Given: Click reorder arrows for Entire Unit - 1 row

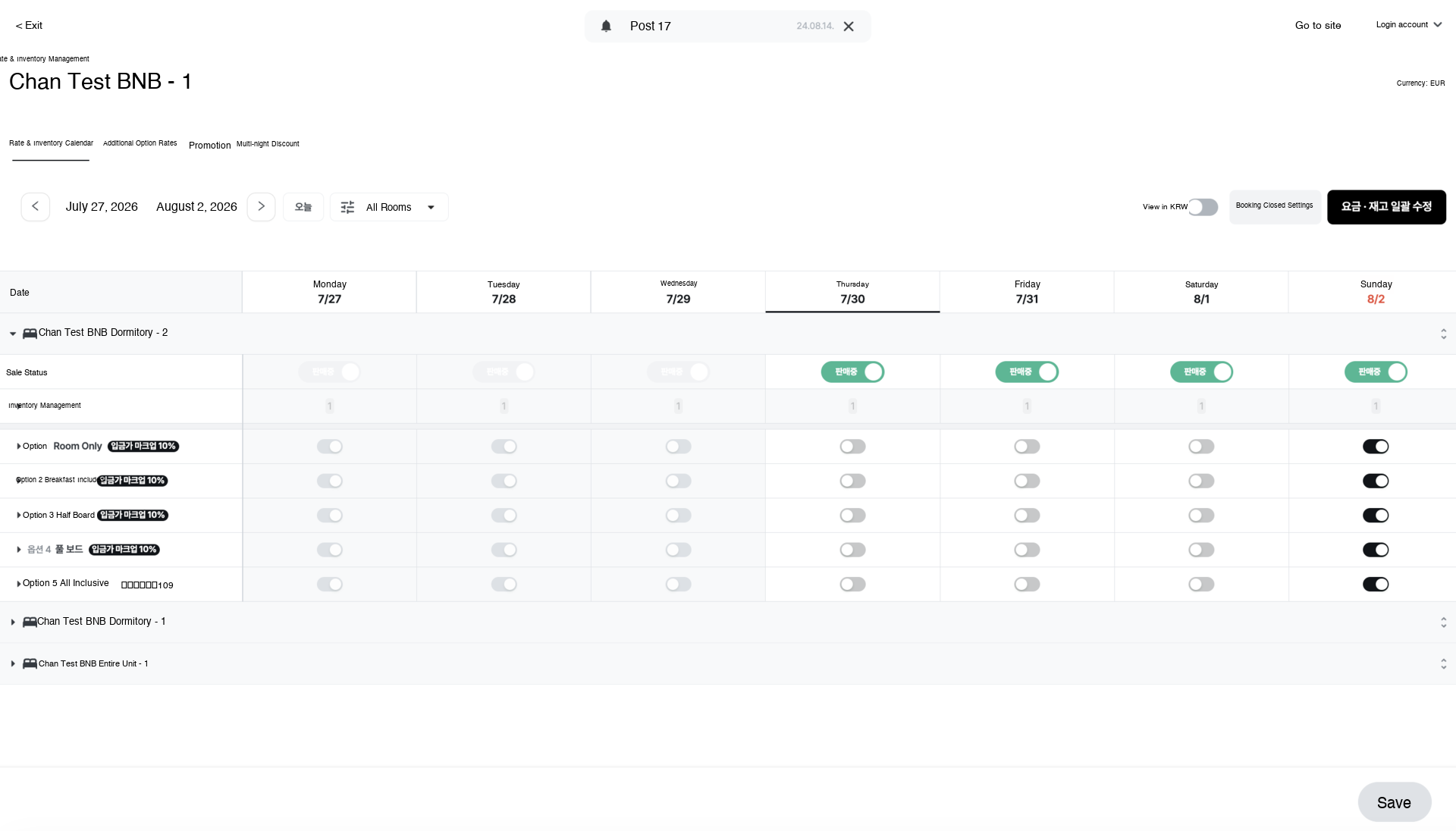Looking at the screenshot, I should pyautogui.click(x=1443, y=663).
